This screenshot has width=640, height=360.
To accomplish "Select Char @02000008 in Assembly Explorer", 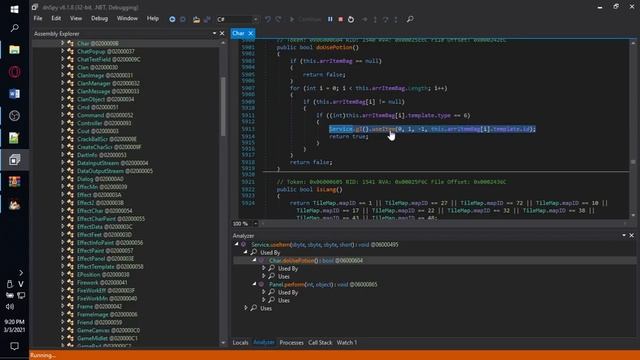I will 98,43.
